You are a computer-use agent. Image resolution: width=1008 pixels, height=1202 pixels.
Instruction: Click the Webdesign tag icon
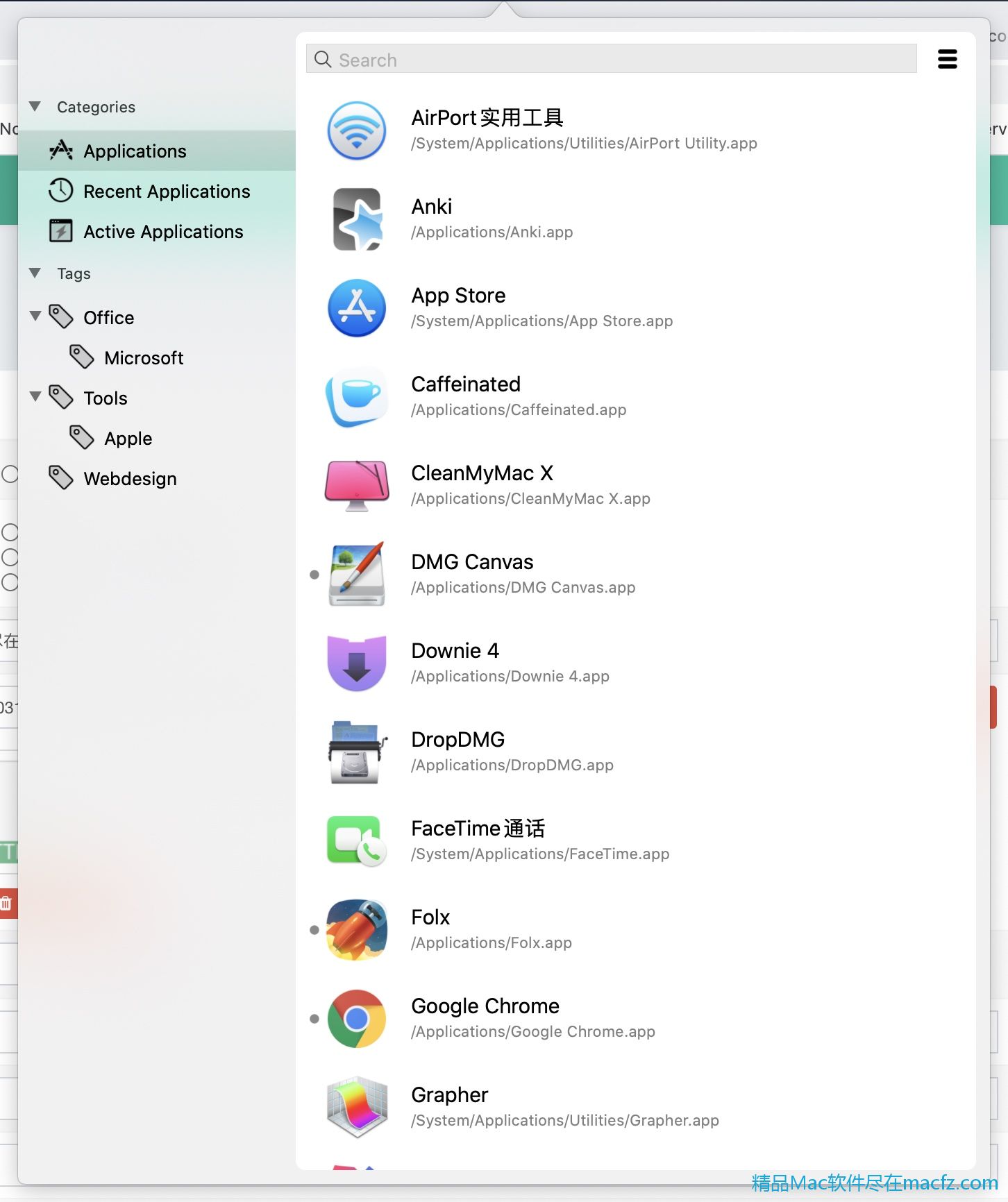pos(61,478)
